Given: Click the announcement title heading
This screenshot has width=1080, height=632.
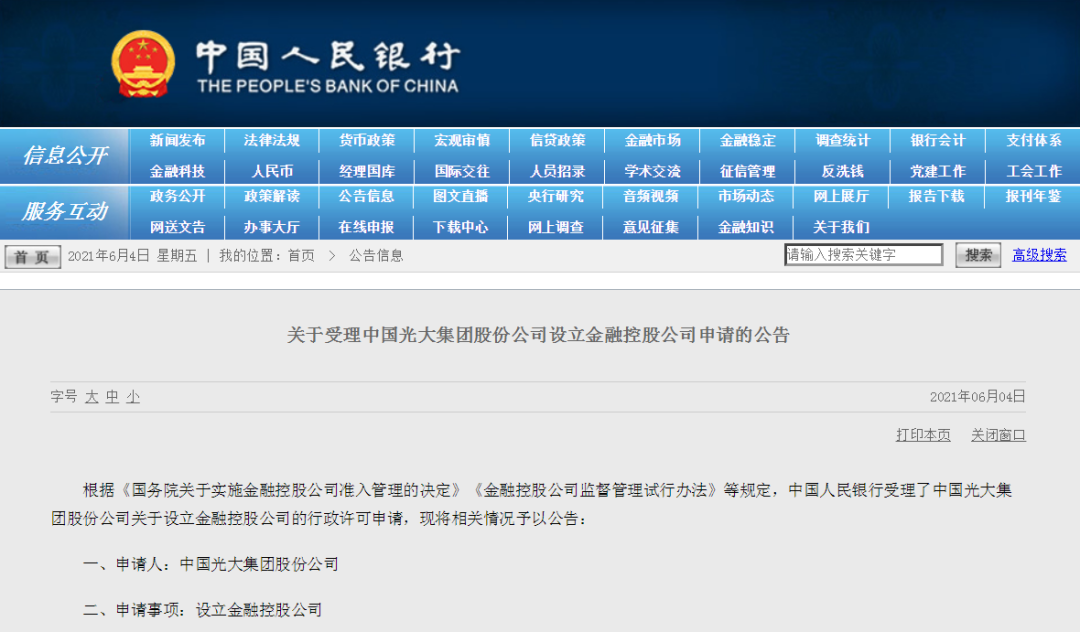Looking at the screenshot, I should (x=538, y=335).
